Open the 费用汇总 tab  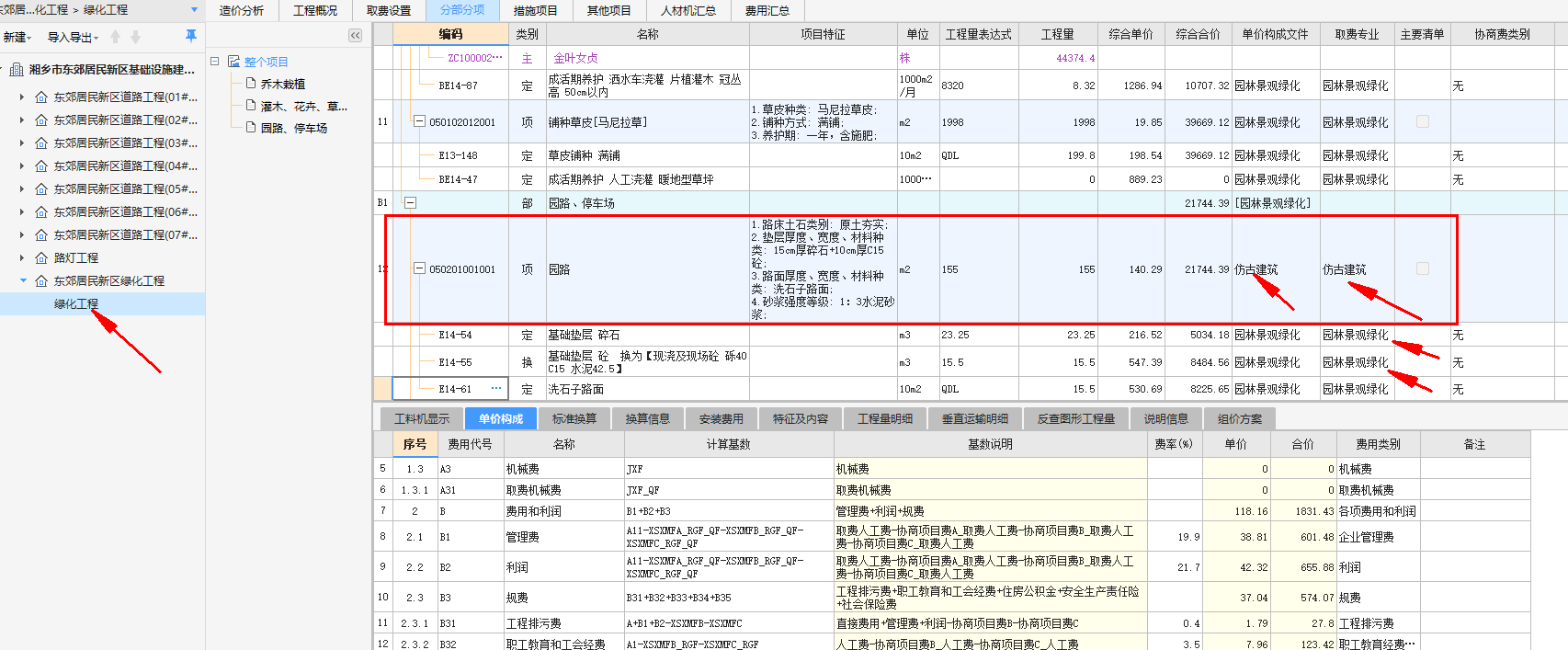[x=767, y=10]
